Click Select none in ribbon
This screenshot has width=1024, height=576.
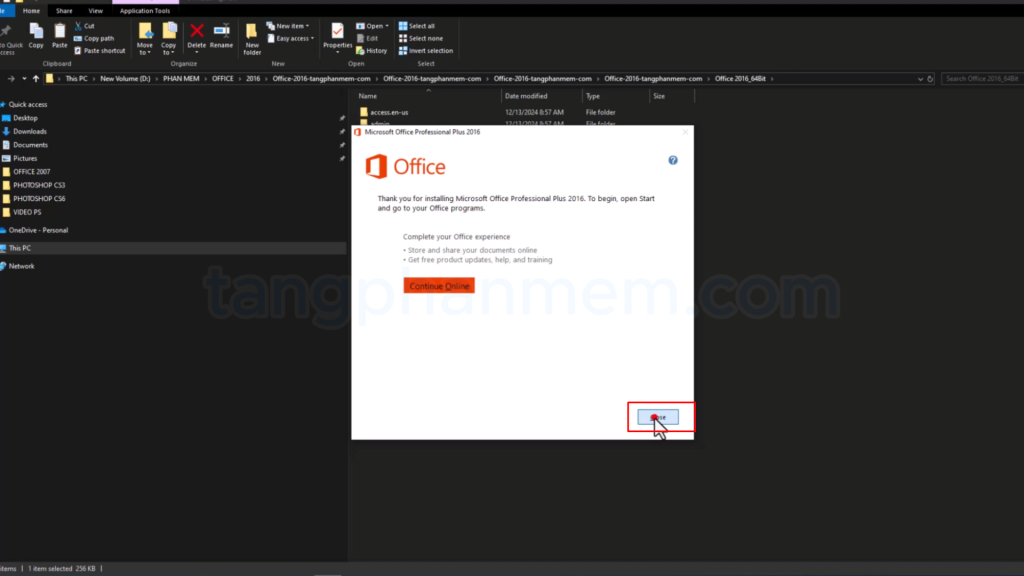click(421, 39)
